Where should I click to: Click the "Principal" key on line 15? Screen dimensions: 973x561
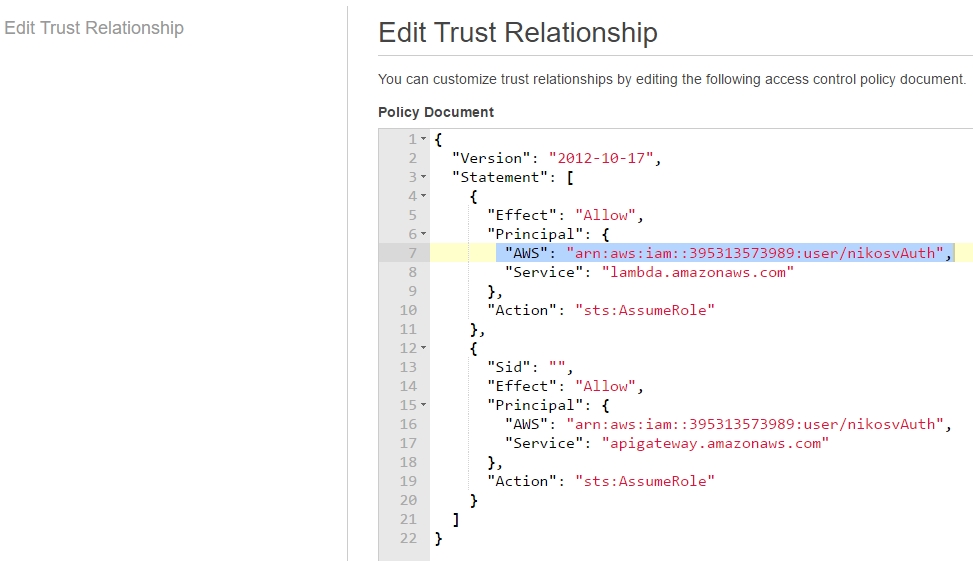tap(535, 405)
